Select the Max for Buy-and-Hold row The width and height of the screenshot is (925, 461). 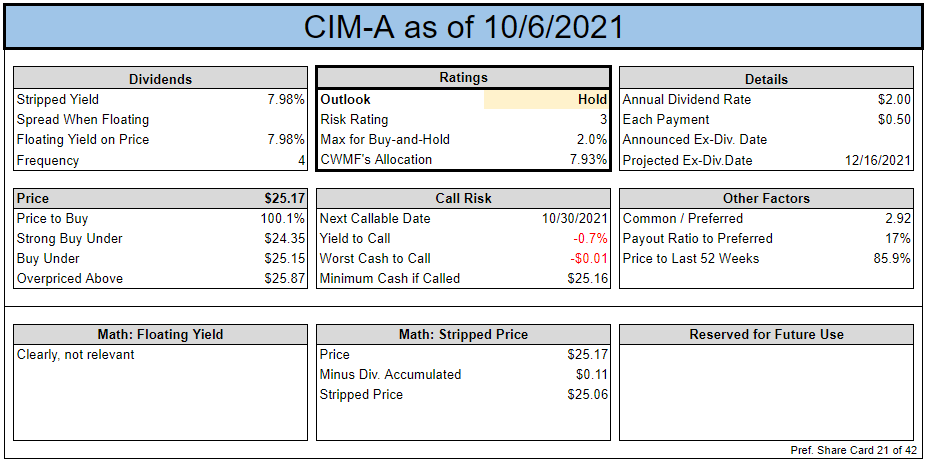tap(463, 139)
